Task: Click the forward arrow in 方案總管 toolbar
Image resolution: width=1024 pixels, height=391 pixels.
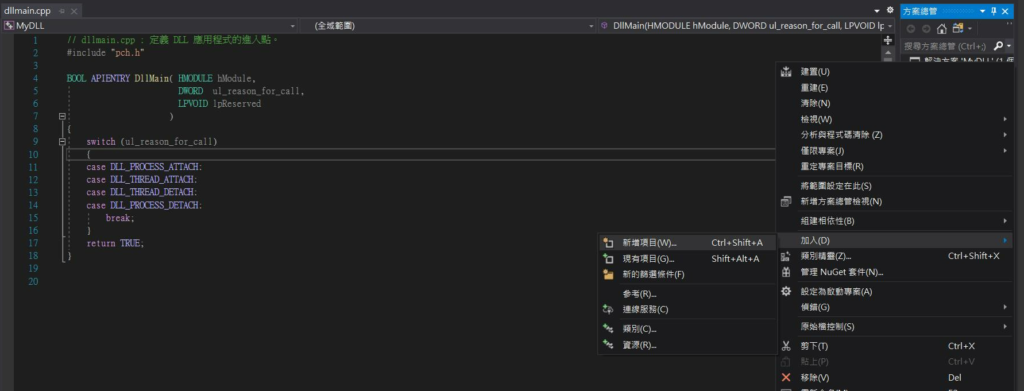Action: coord(926,29)
